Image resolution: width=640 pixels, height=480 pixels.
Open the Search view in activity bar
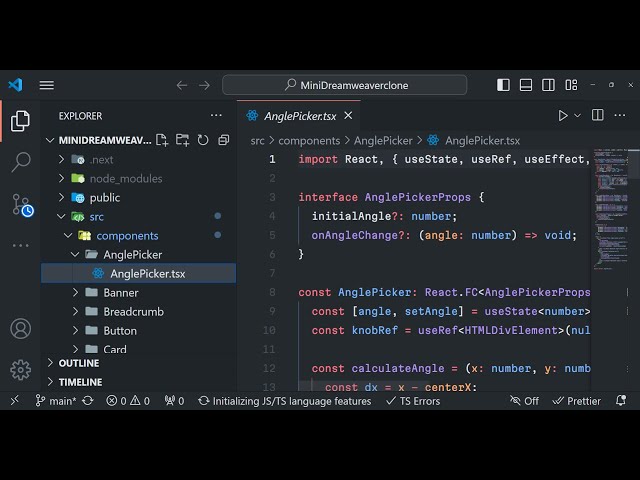click(x=20, y=162)
